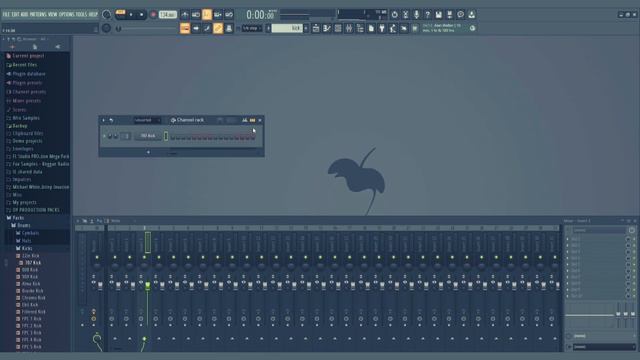This screenshot has width=640, height=360.
Task: Toggle the metronome icon
Action: pyautogui.click(x=185, y=15)
